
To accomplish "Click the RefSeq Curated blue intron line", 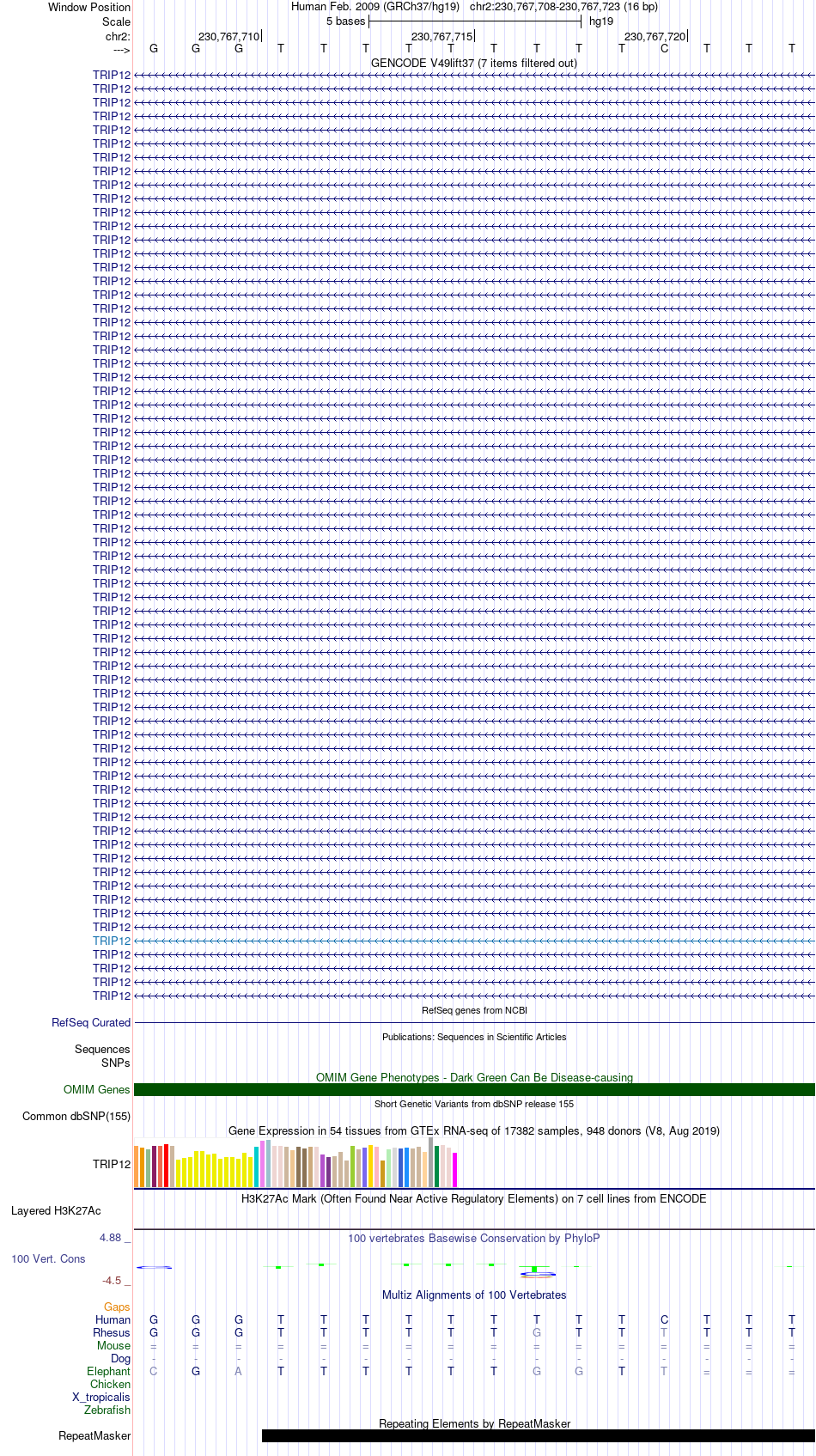I will click(x=474, y=1023).
